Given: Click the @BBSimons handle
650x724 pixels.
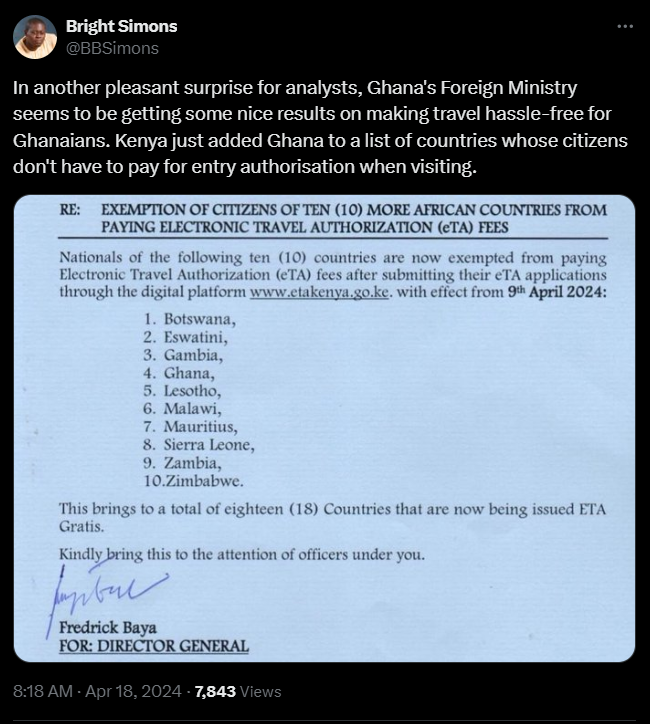Looking at the screenshot, I should tap(111, 47).
